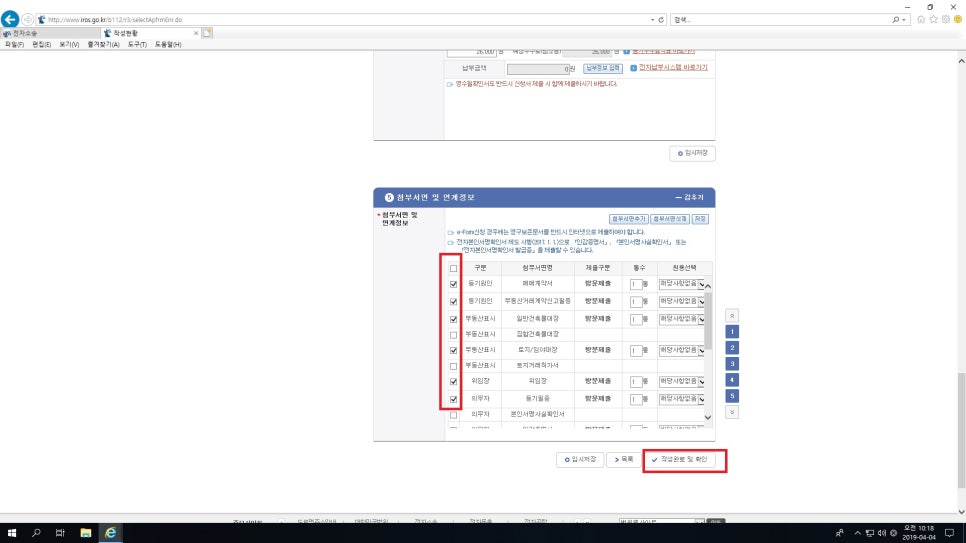966x543 pixels.
Task: Refresh the page using the reload icon
Action: (661, 20)
